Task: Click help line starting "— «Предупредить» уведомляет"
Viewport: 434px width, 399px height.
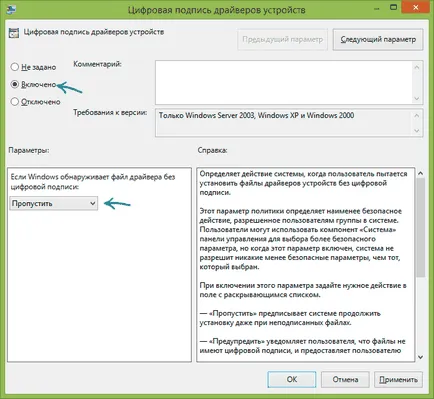Action: (302, 346)
